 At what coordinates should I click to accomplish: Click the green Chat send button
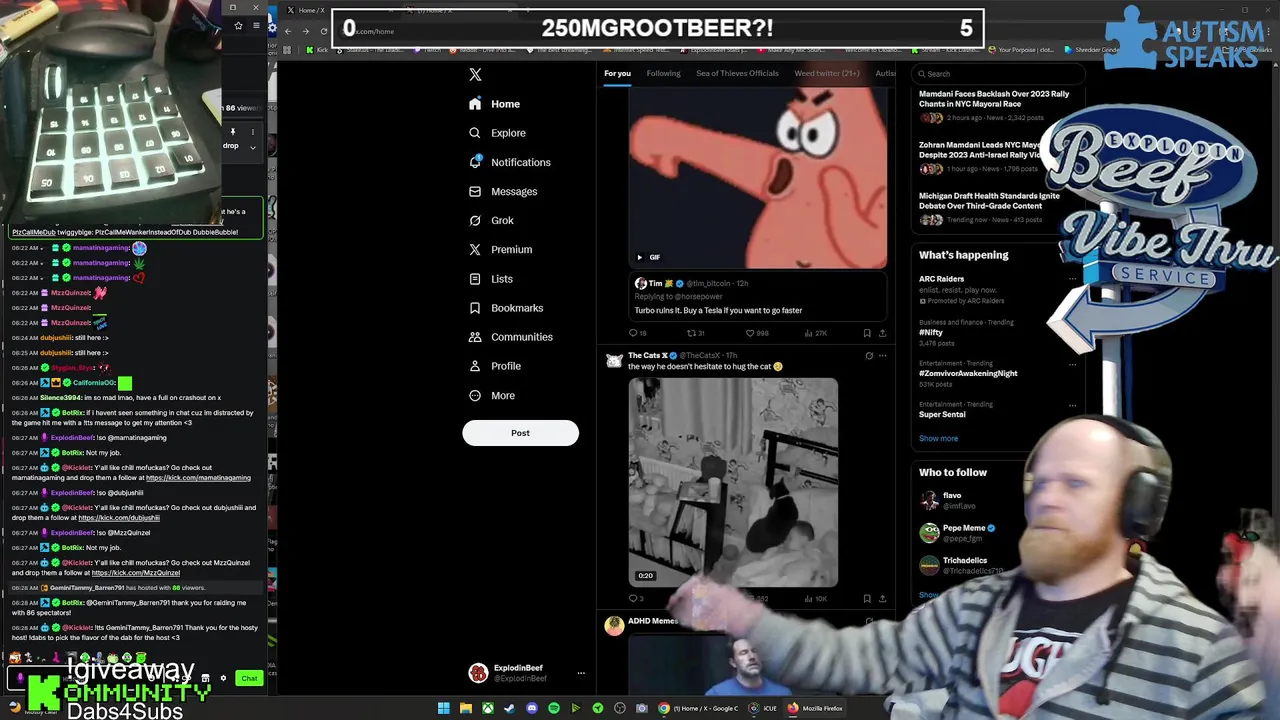249,678
